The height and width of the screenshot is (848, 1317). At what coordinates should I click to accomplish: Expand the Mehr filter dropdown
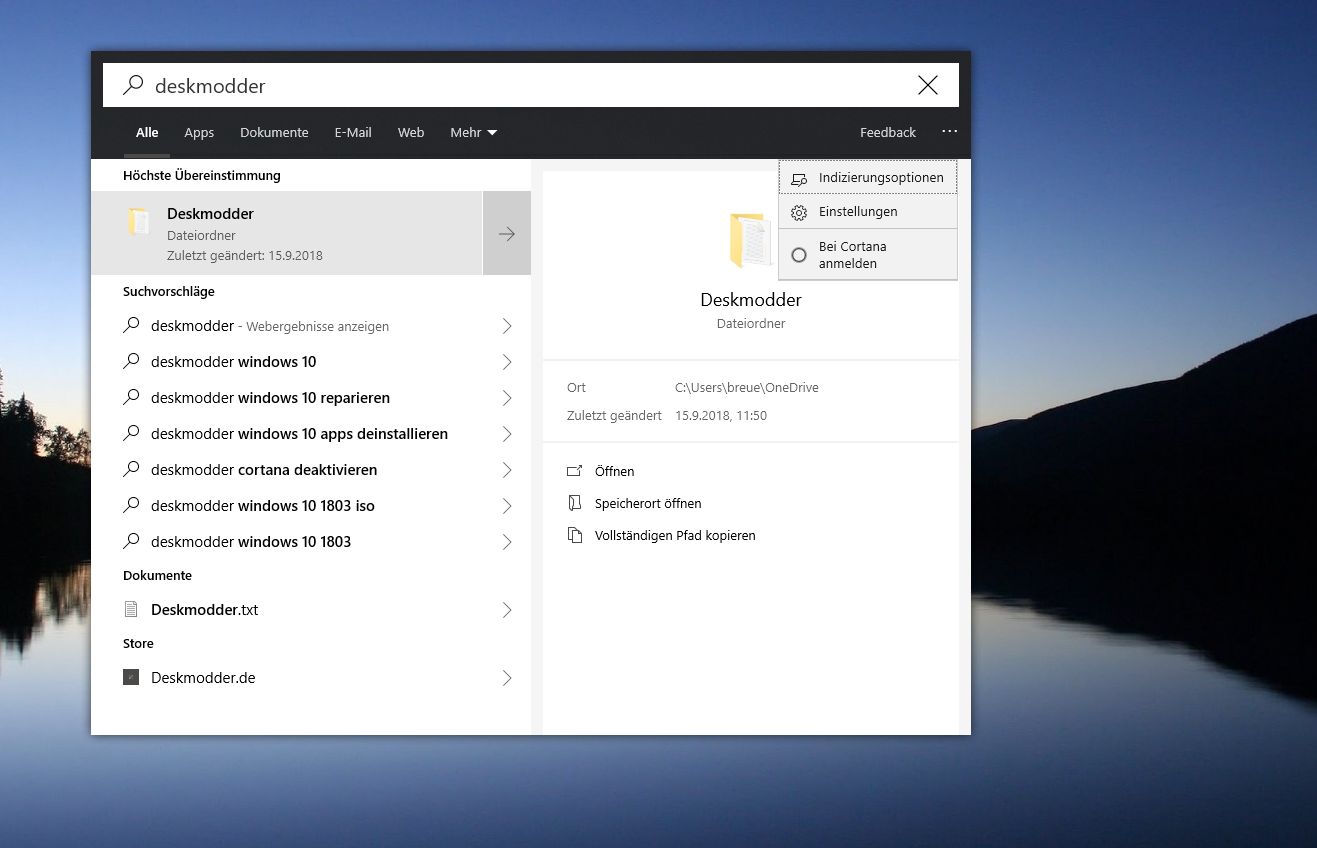474,132
